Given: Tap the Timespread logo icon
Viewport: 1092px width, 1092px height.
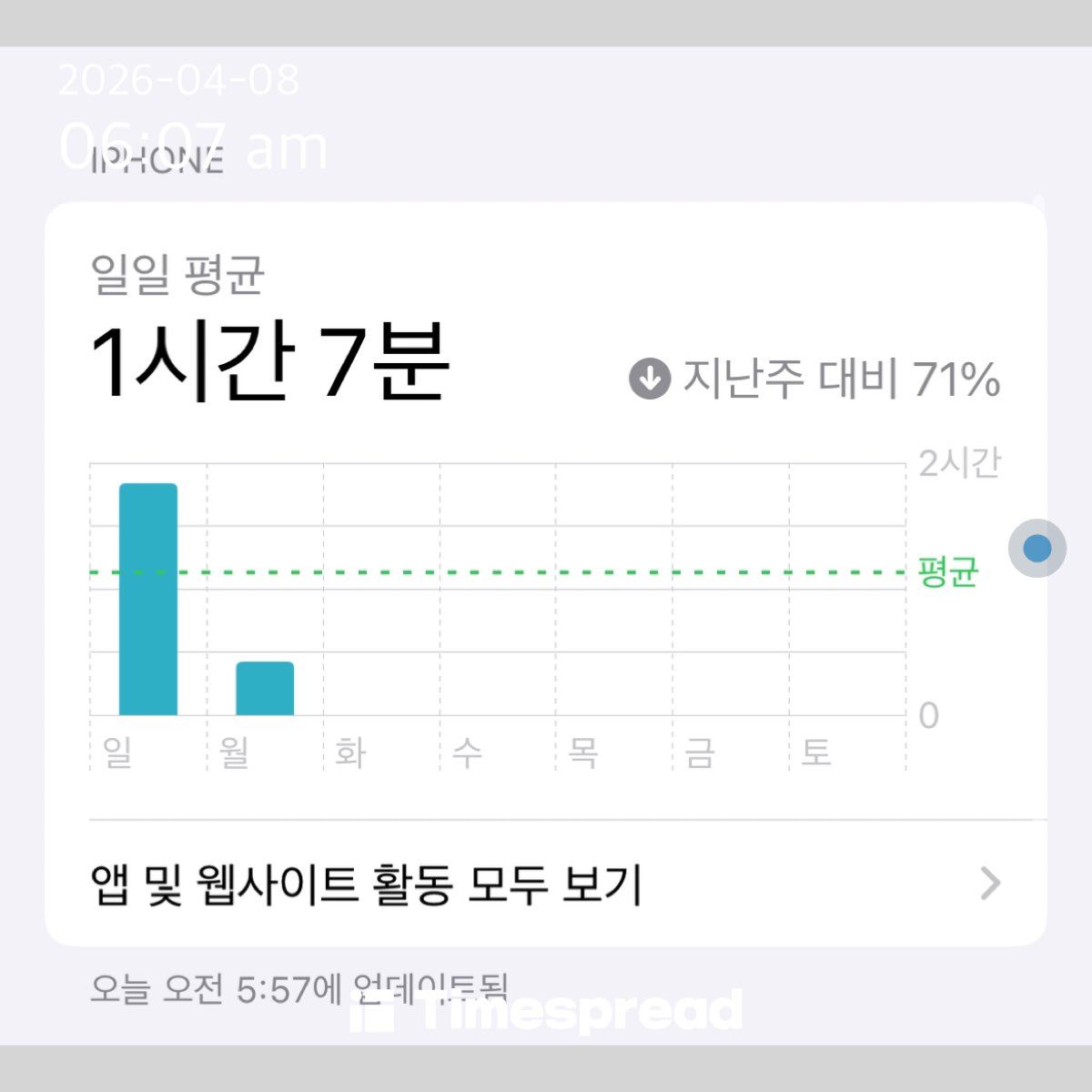Looking at the screenshot, I should [x=372, y=1013].
